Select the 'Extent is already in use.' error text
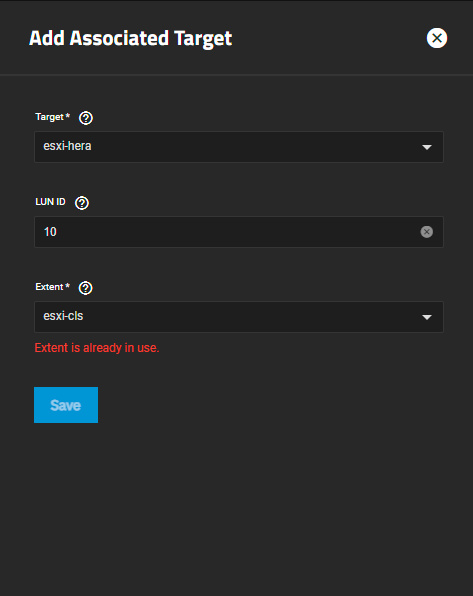This screenshot has height=596, width=473. 97,348
